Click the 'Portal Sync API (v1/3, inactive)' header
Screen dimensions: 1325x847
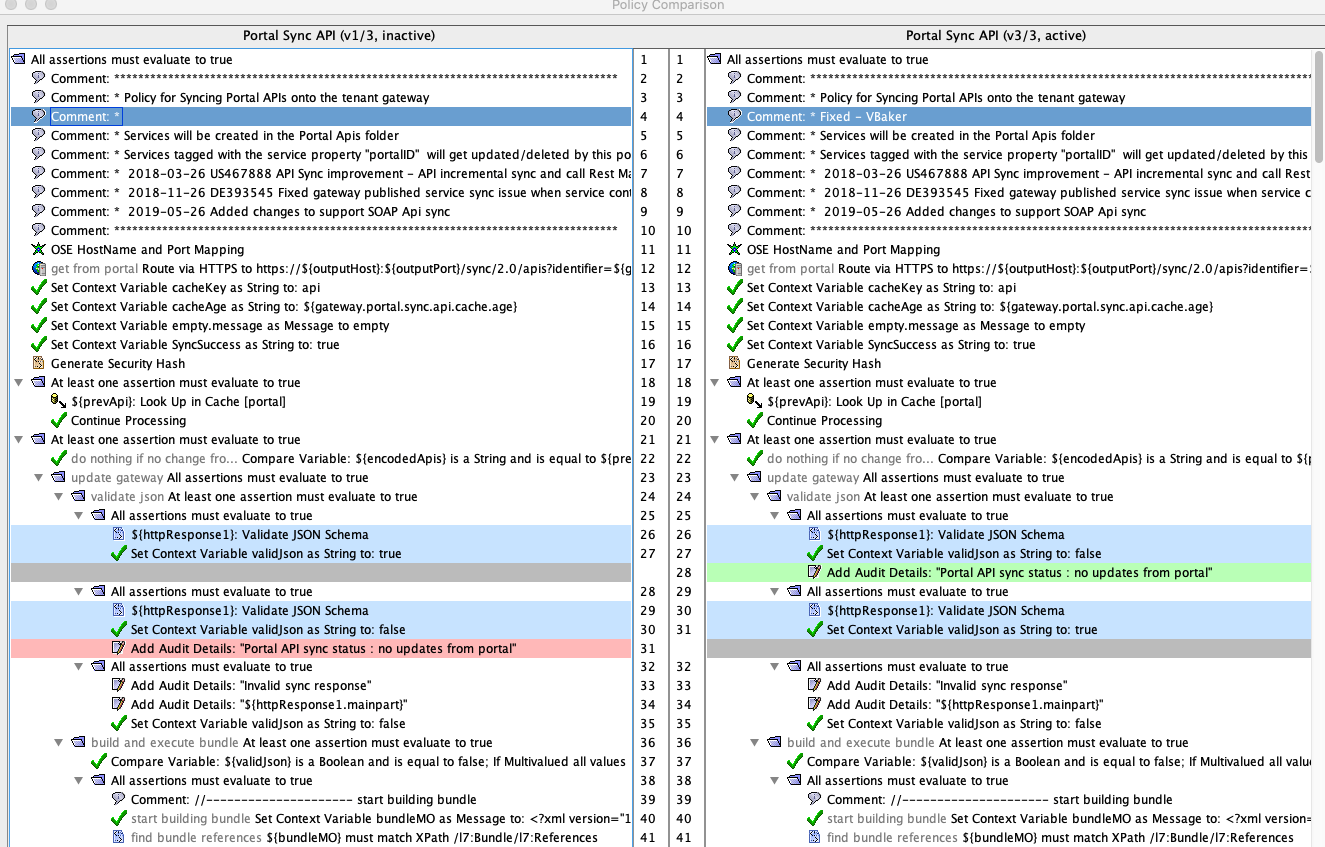click(340, 35)
